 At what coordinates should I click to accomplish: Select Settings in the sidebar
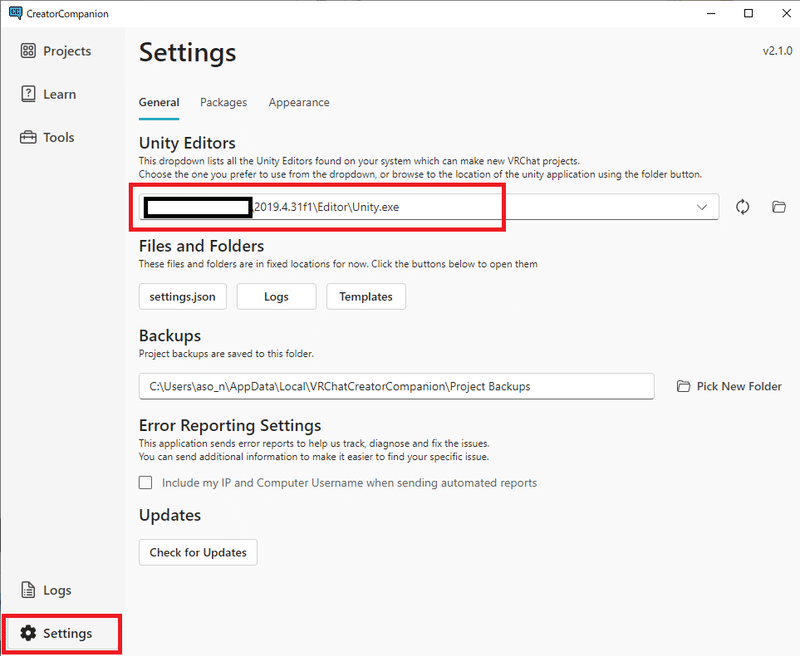click(x=62, y=634)
